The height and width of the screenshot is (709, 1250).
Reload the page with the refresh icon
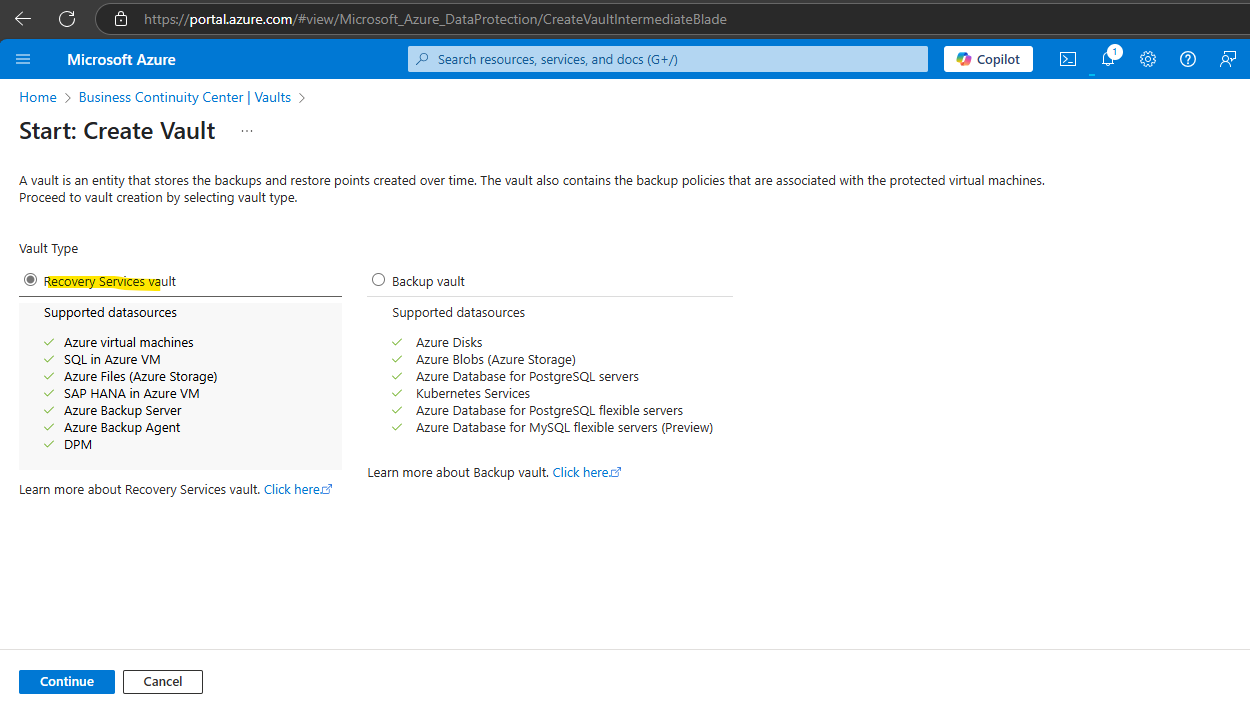(67, 19)
